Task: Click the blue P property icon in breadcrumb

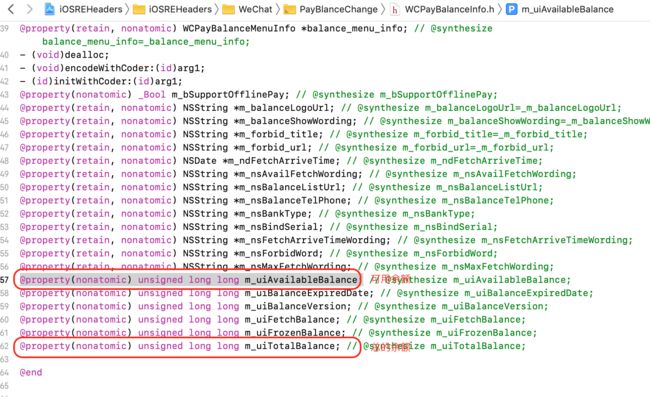Action: (x=512, y=9)
